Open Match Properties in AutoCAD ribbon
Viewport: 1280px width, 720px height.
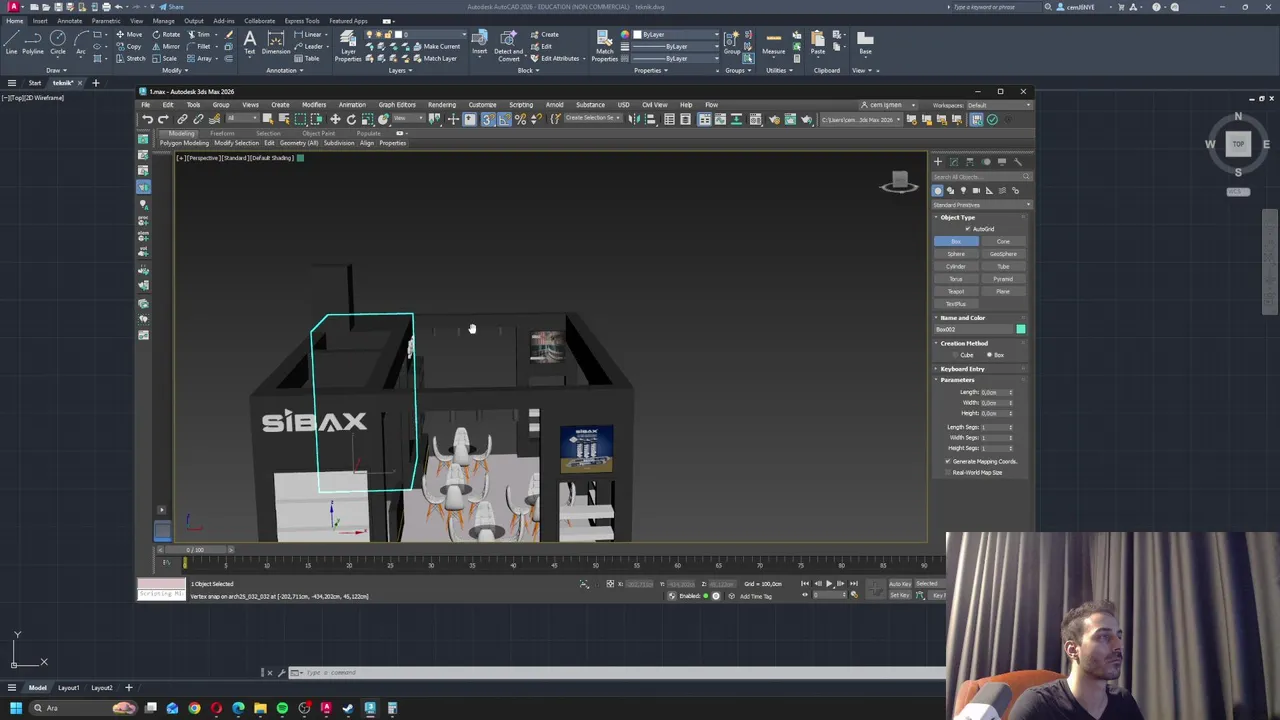tap(605, 45)
